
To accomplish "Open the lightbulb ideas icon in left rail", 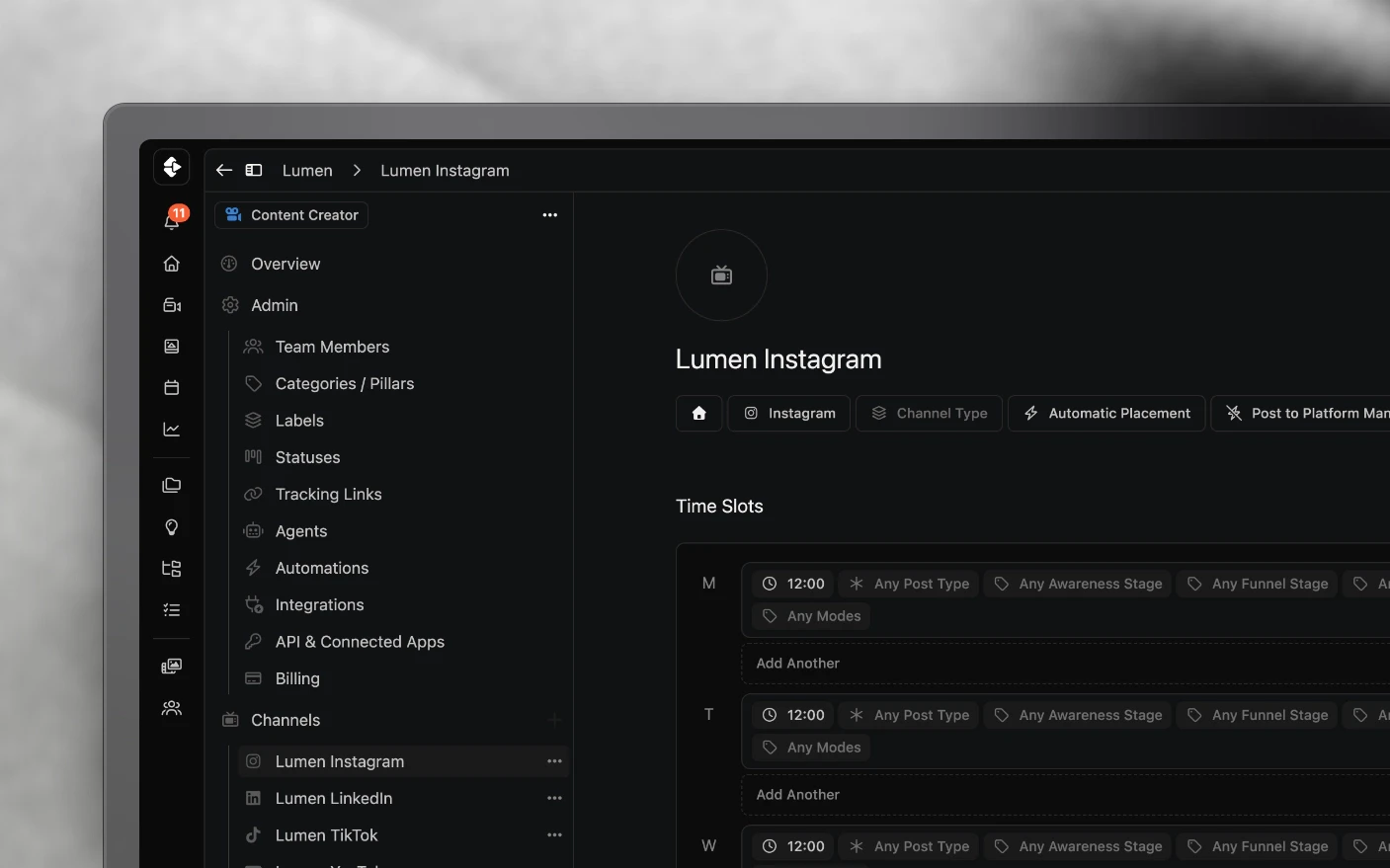I will pos(172,527).
